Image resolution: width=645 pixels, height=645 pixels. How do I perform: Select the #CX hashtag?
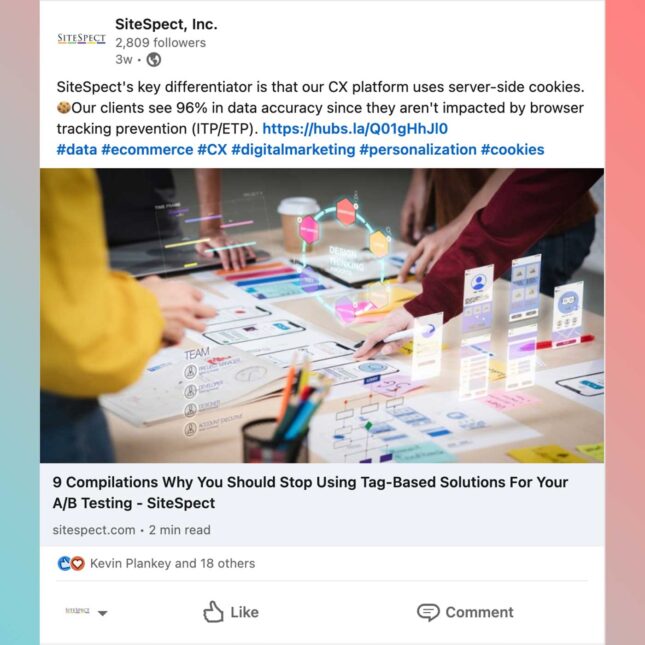212,150
